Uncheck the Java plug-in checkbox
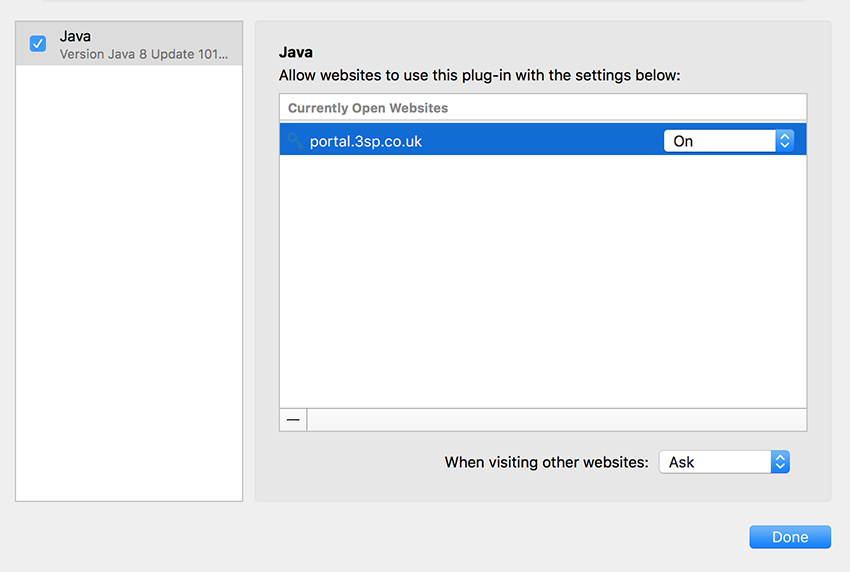The width and height of the screenshot is (850, 572). [38, 43]
